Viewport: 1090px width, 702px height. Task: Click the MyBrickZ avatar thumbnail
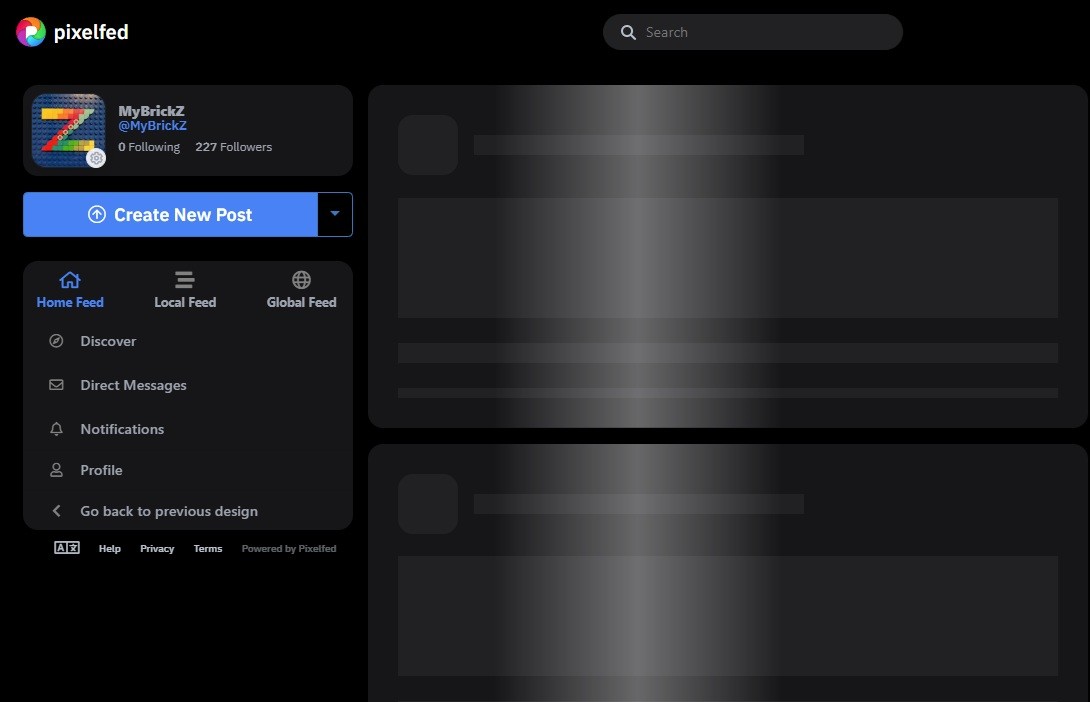click(66, 128)
